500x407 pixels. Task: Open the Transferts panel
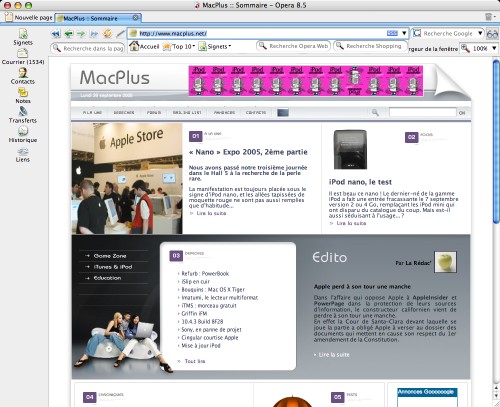click(23, 115)
